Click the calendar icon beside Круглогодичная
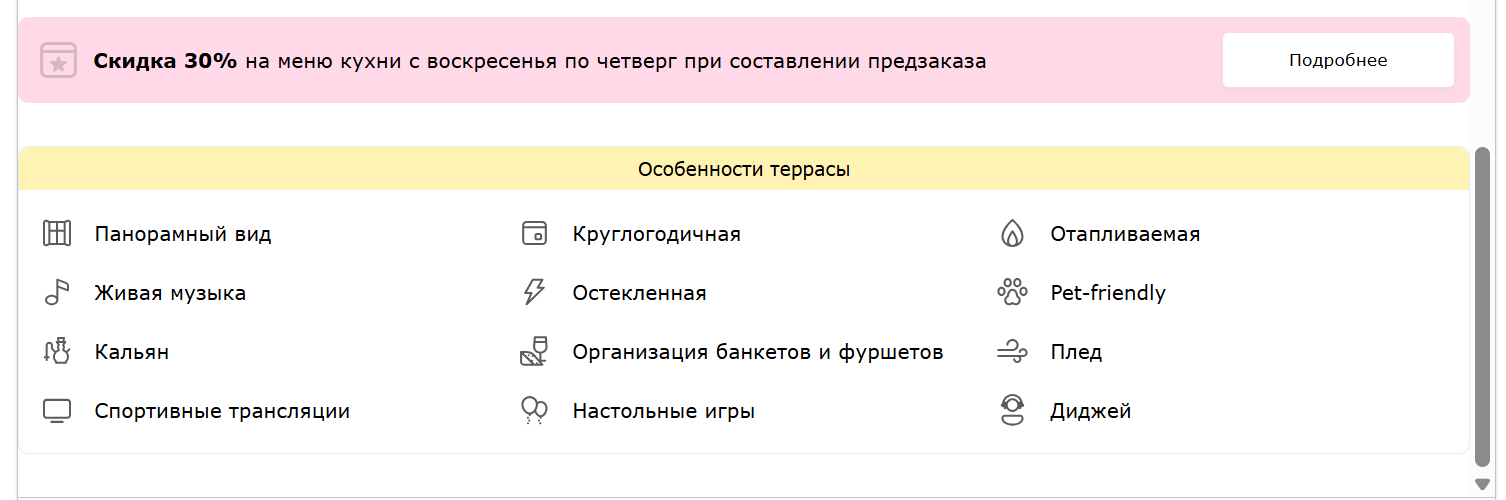The width and height of the screenshot is (1506, 500). (x=535, y=234)
